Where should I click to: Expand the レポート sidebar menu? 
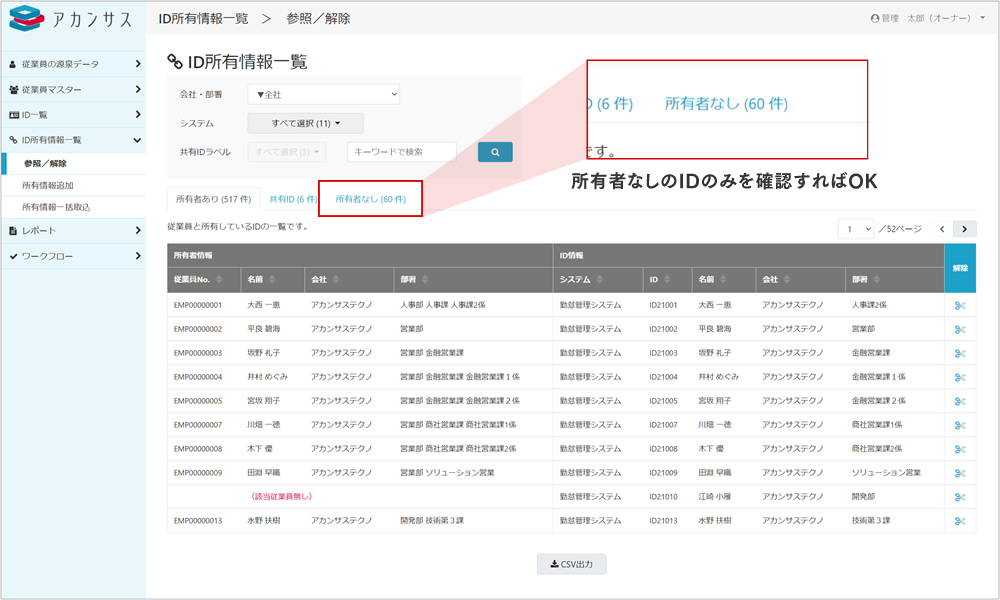[x=73, y=231]
